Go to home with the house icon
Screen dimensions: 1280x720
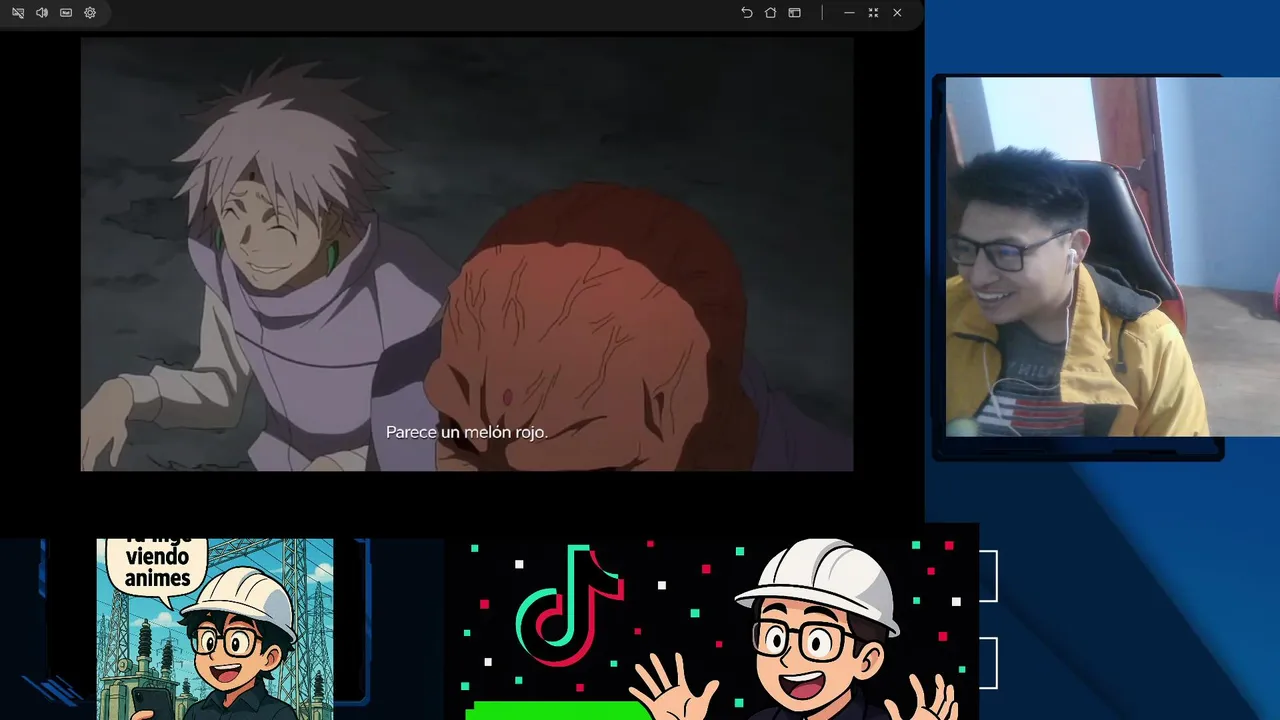point(770,13)
